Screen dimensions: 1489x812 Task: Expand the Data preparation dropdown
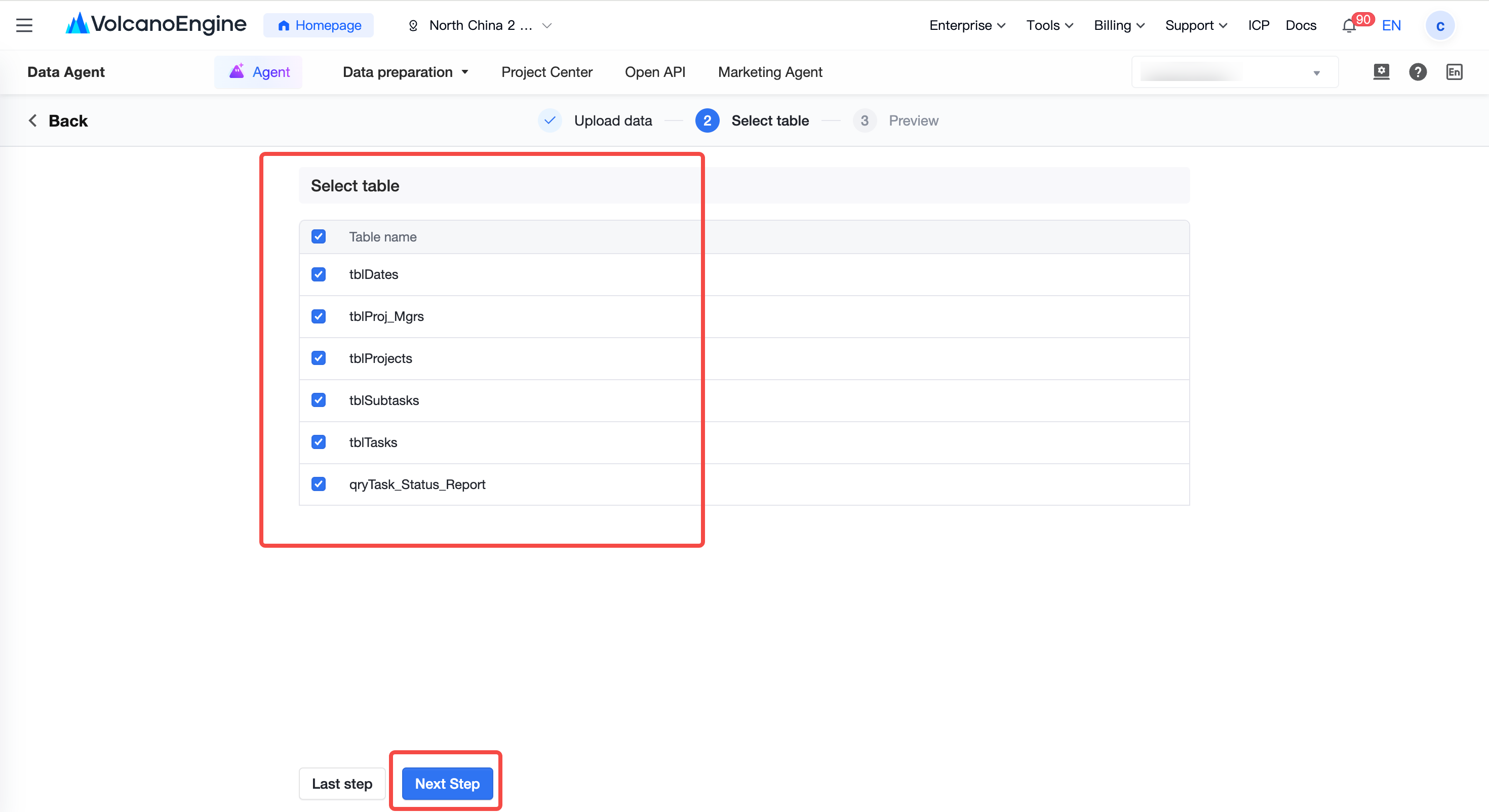pos(405,72)
